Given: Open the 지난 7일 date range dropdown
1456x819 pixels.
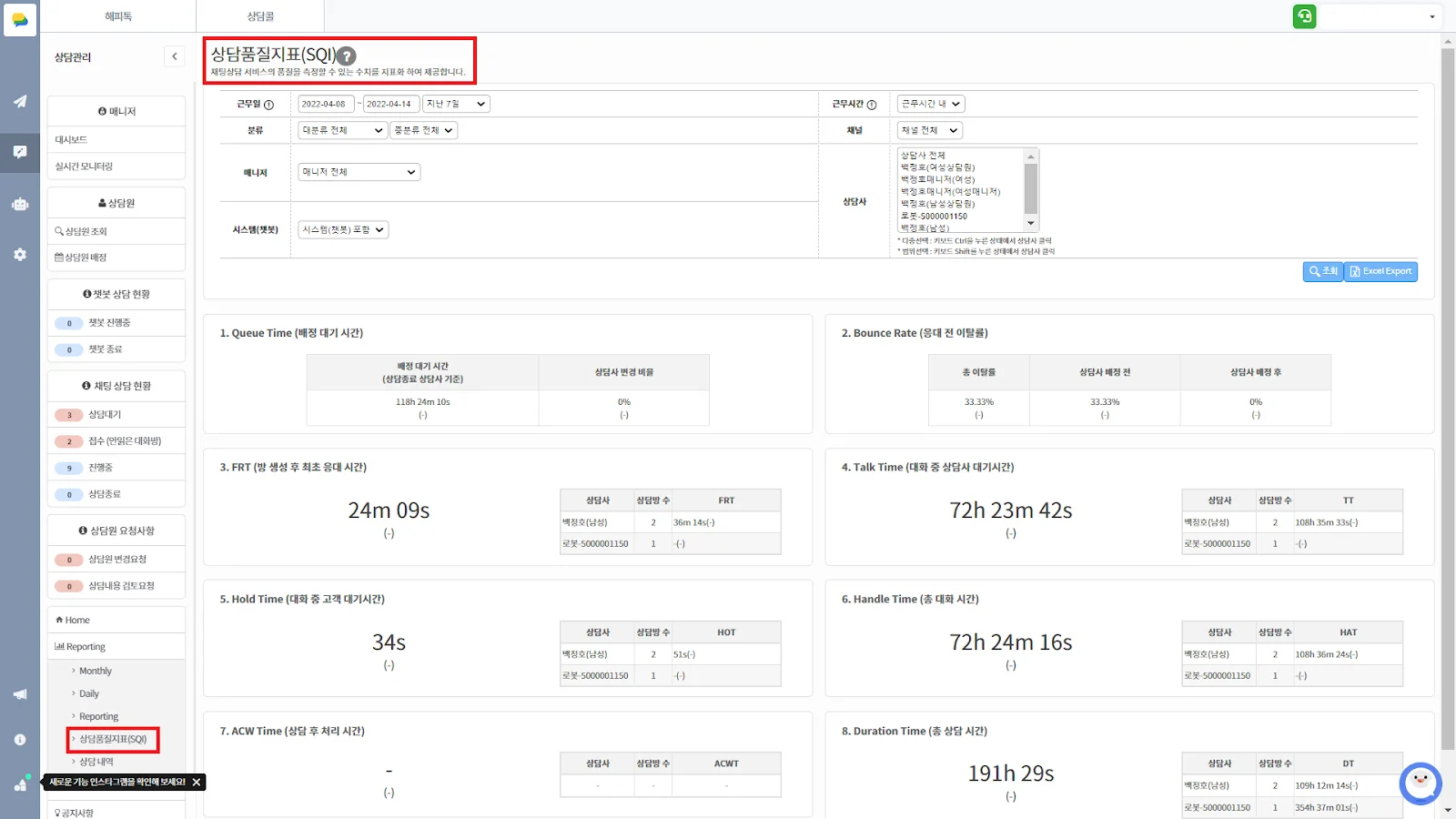Looking at the screenshot, I should tap(456, 104).
